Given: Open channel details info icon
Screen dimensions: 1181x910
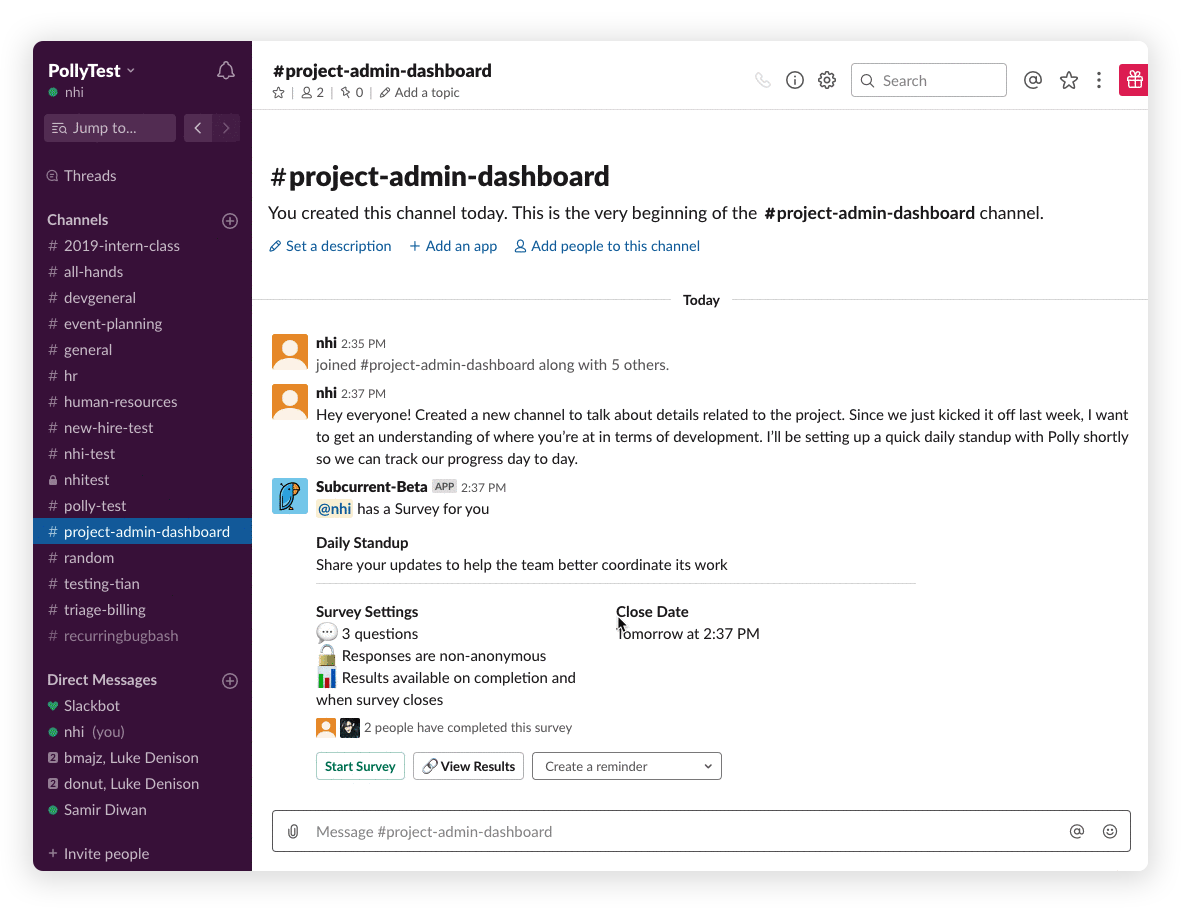Looking at the screenshot, I should (795, 81).
